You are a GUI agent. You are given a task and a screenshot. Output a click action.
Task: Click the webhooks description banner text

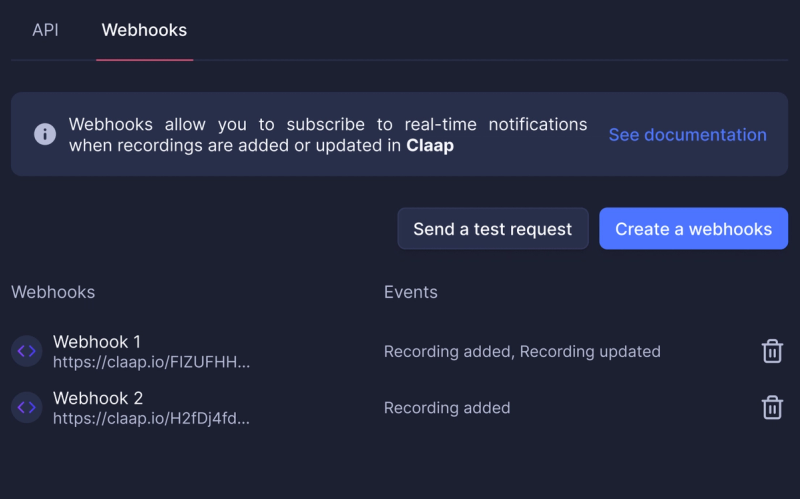click(x=328, y=135)
